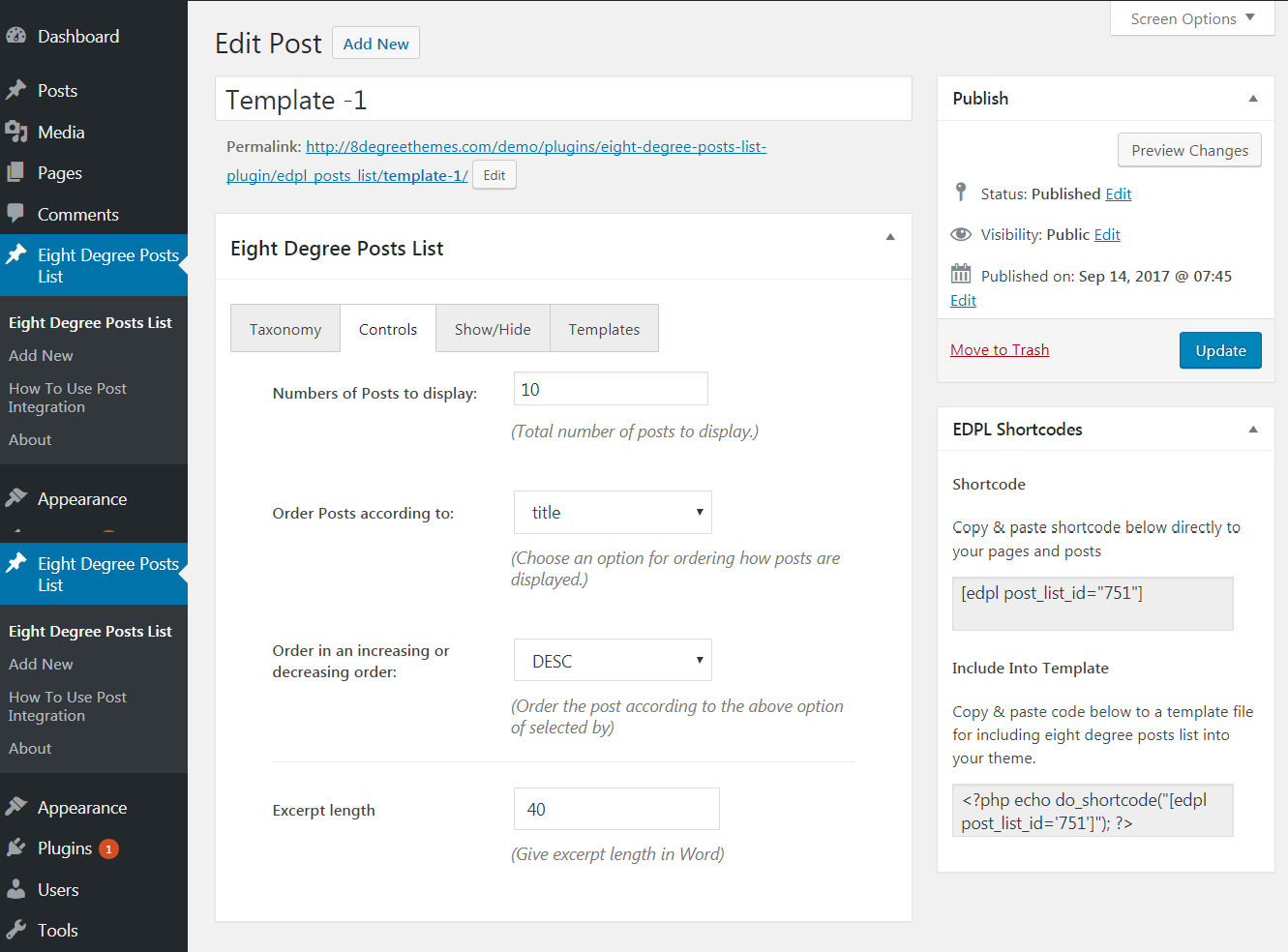
Task: Click Add New button beside Edit Post
Action: click(375, 44)
